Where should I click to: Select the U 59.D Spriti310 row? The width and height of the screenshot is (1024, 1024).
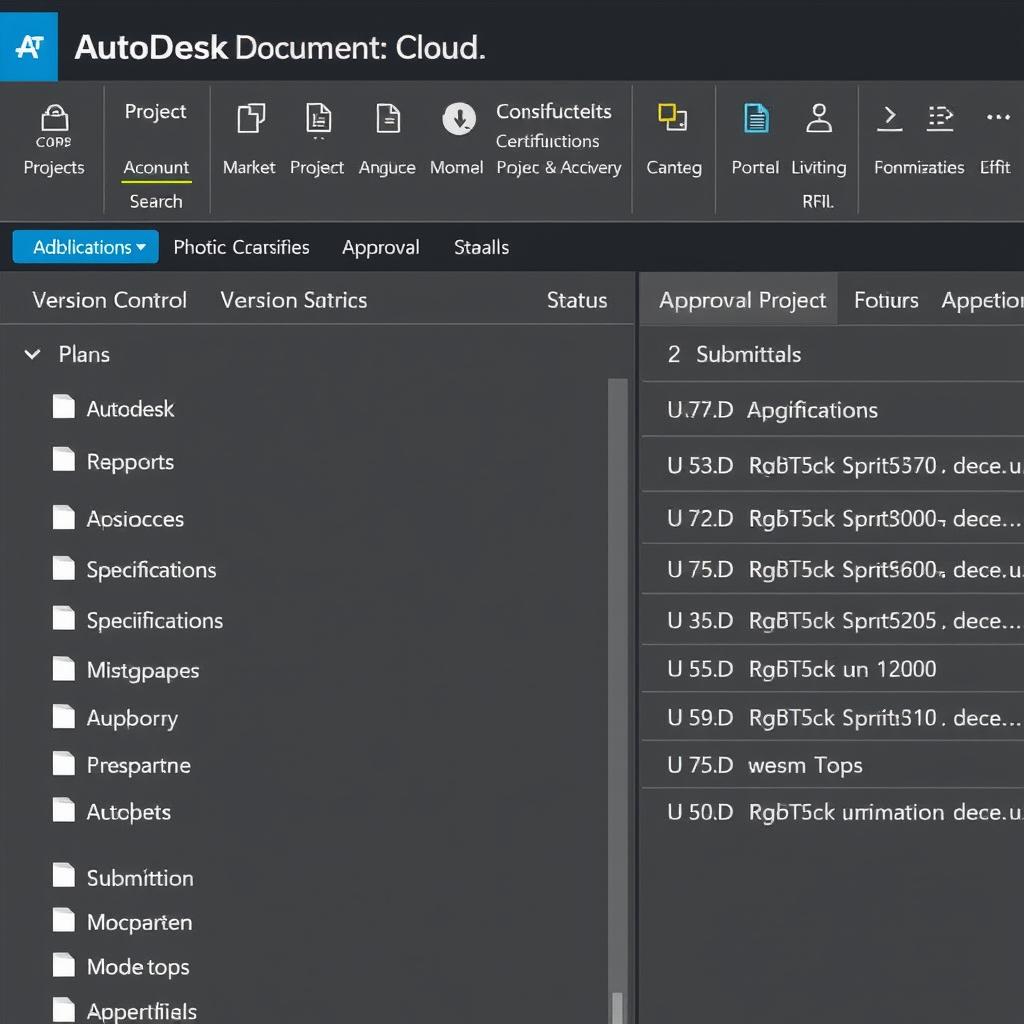tap(833, 717)
